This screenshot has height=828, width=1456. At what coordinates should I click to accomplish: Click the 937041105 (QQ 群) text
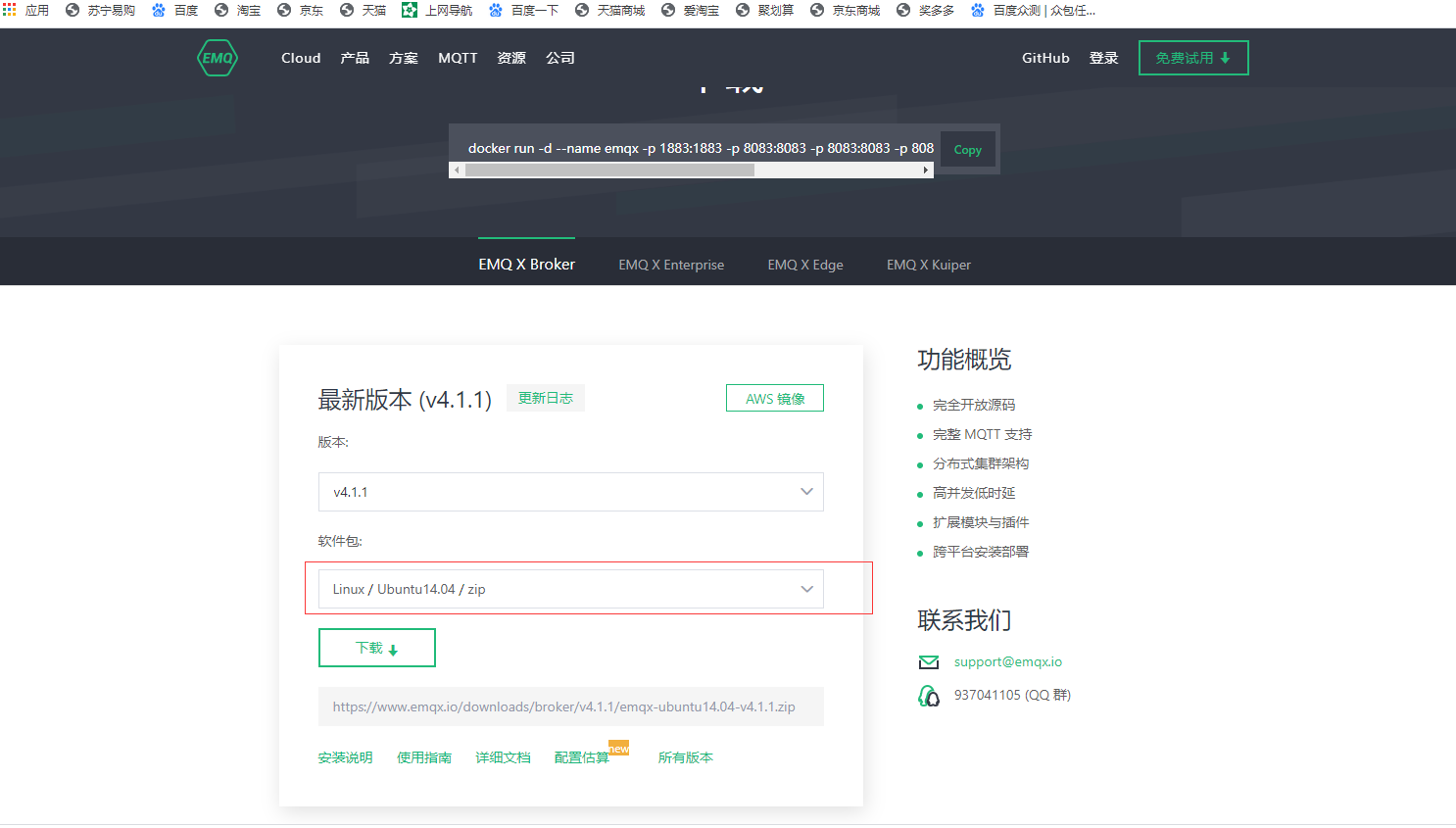[x=1012, y=695]
